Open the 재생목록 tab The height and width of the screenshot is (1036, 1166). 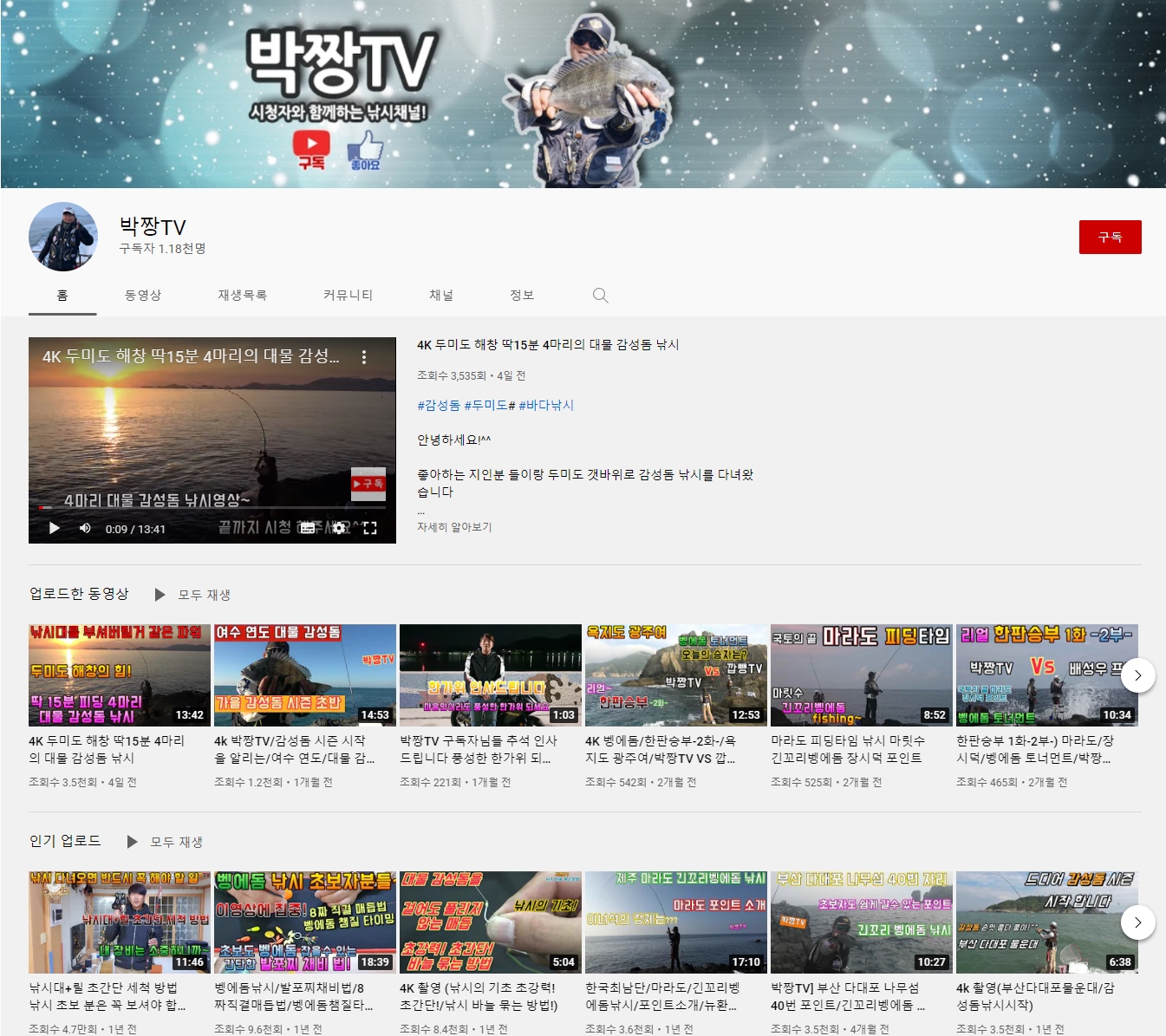click(243, 296)
